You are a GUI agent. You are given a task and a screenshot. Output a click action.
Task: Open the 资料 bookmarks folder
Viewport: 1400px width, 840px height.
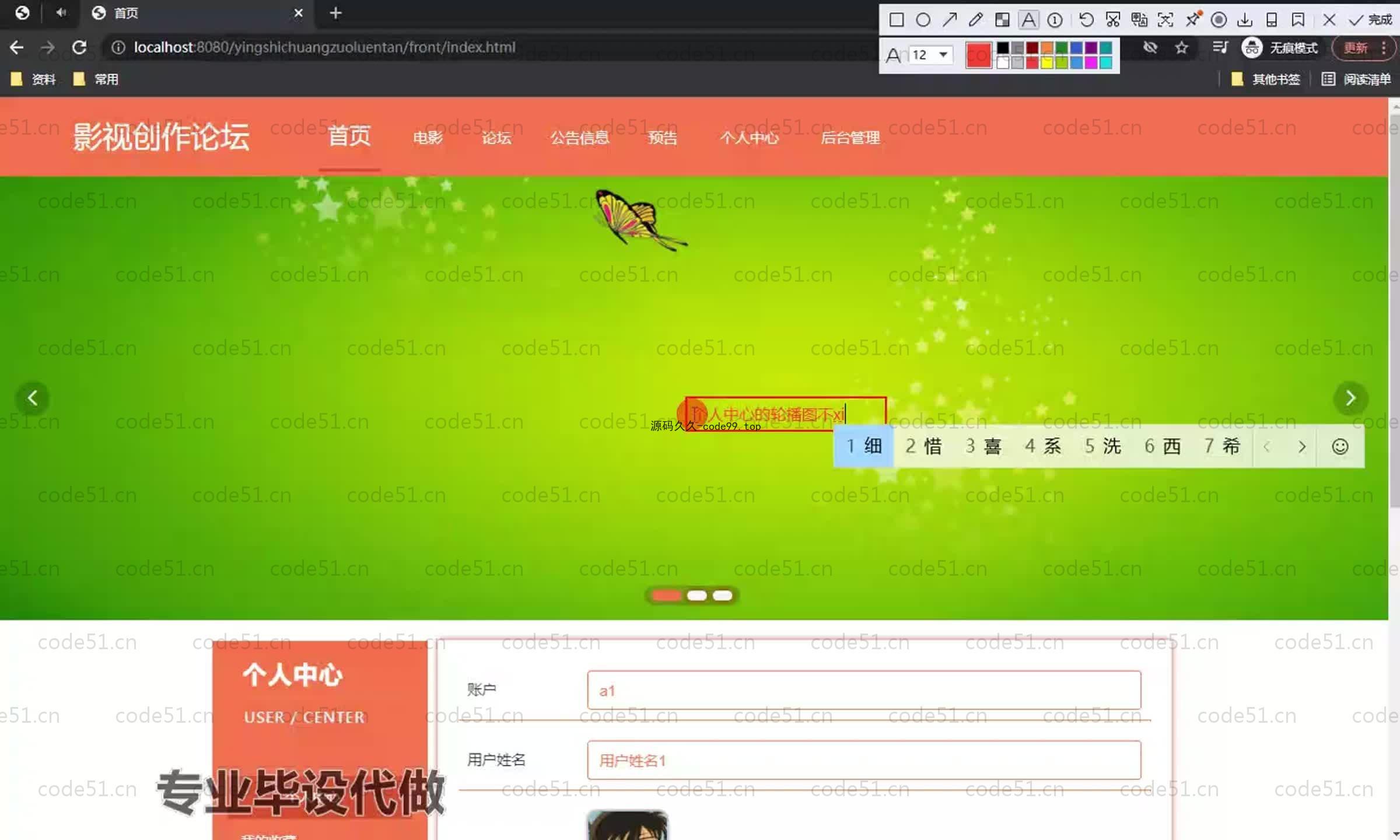[34, 79]
